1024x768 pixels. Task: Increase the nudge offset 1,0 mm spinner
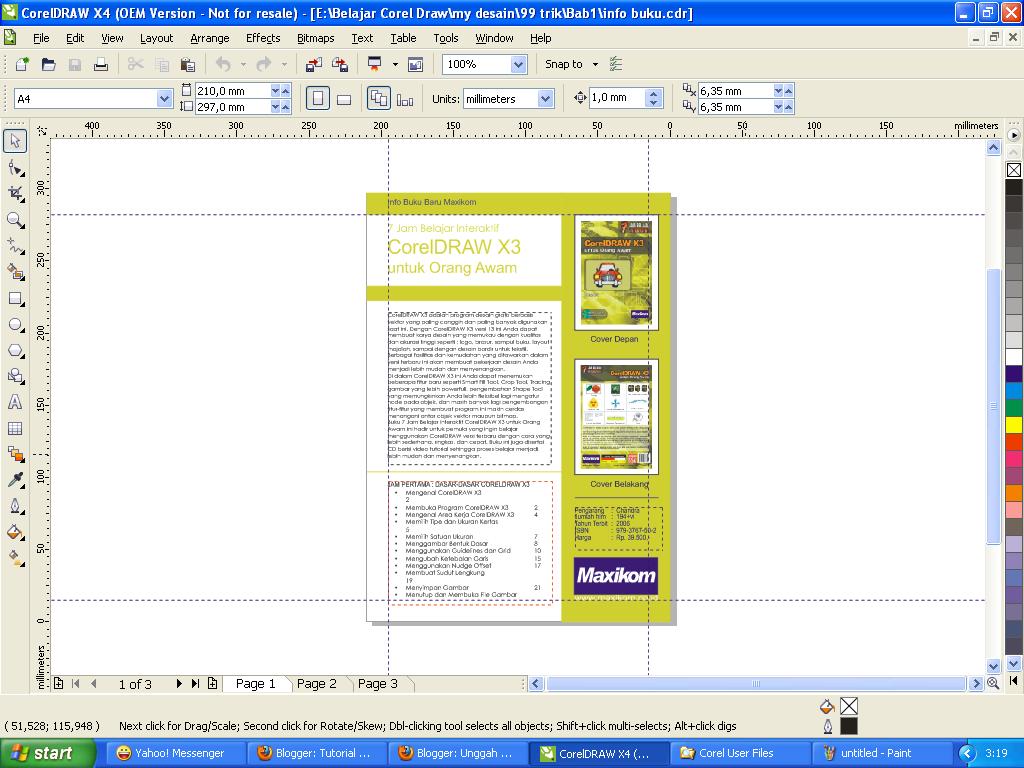(654, 93)
